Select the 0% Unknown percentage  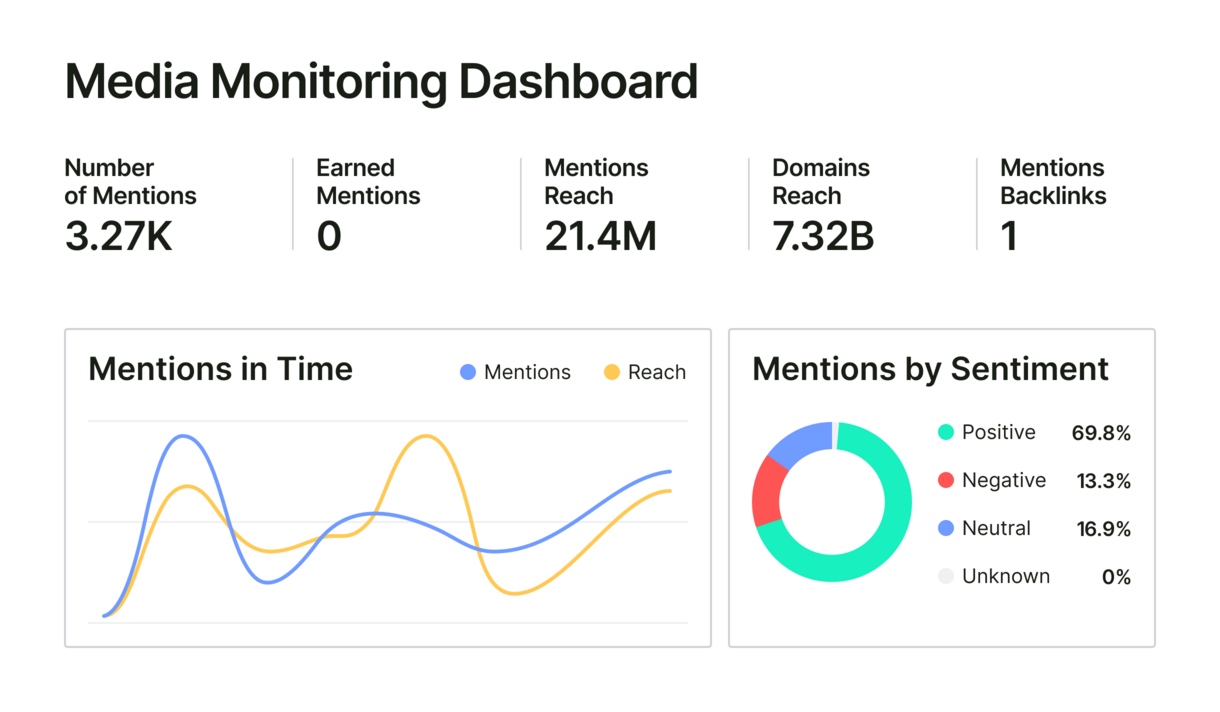[x=1116, y=577]
